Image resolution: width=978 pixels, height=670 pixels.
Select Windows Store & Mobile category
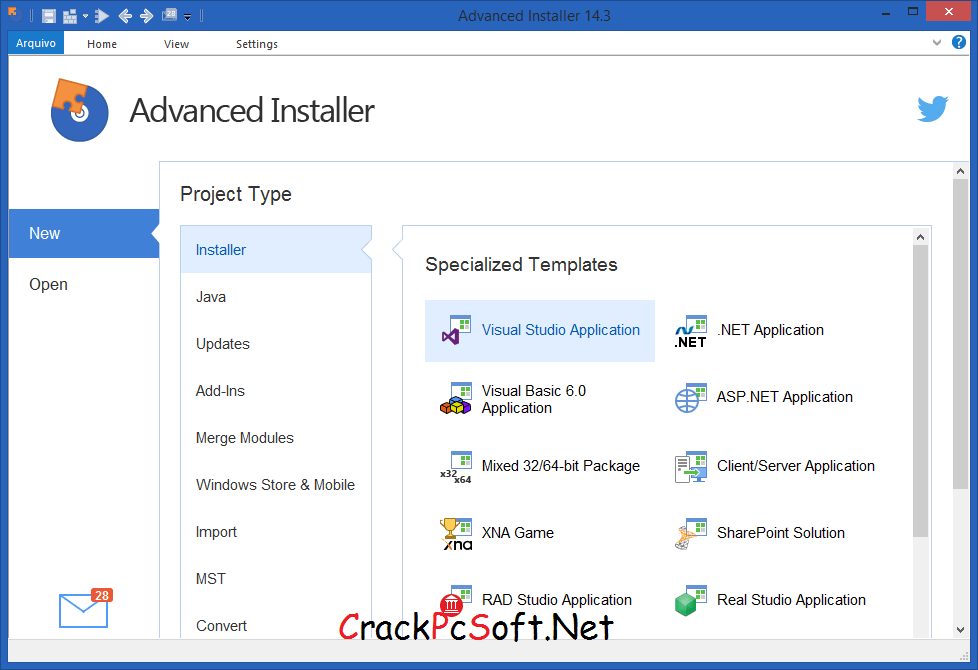tap(276, 485)
